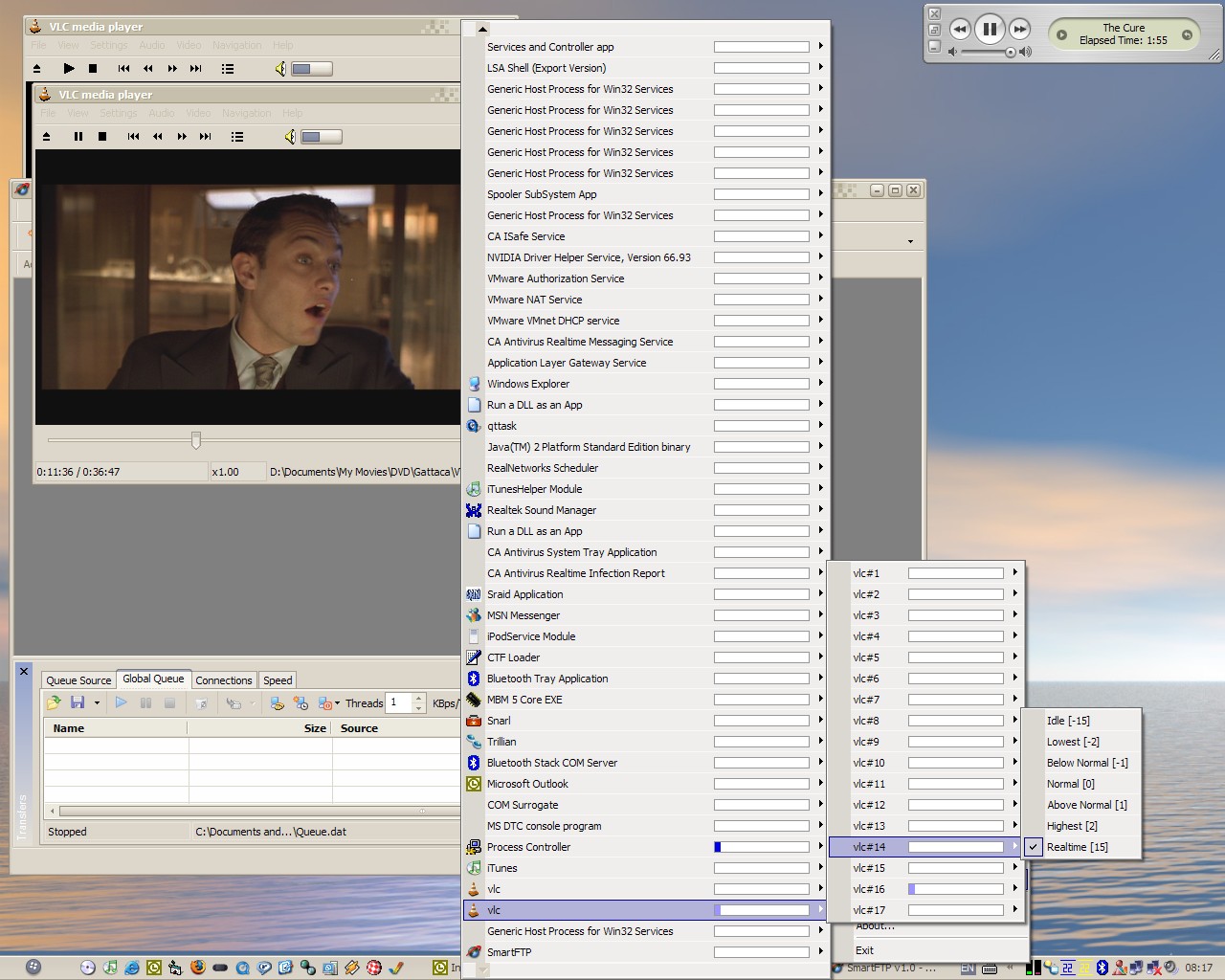Viewport: 1225px width, 980px height.
Task: Select Highest [2] priority
Action: (1080, 826)
